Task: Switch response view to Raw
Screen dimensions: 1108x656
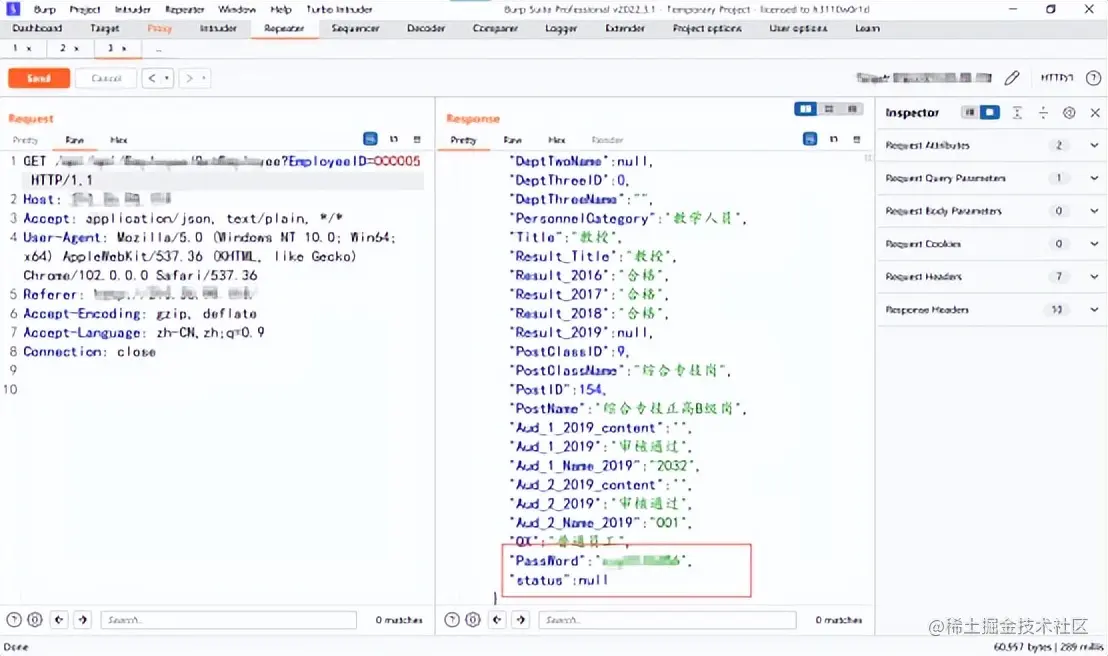Action: pos(512,140)
